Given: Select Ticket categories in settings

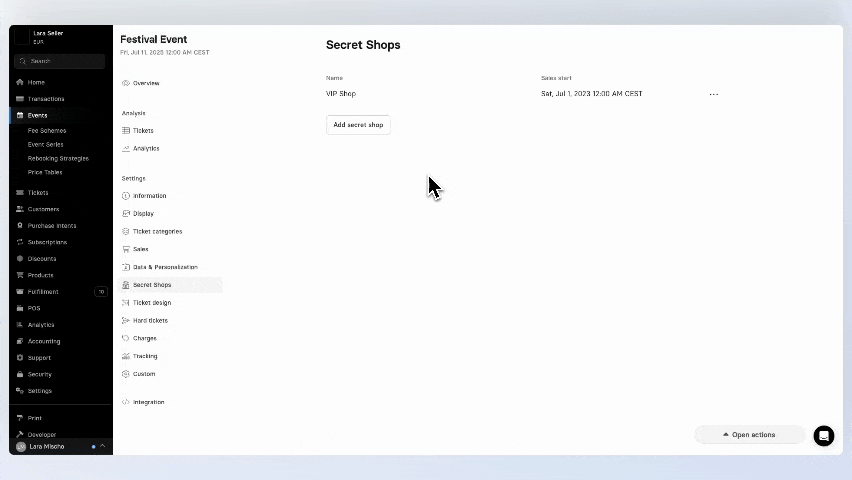Looking at the screenshot, I should point(157,231).
